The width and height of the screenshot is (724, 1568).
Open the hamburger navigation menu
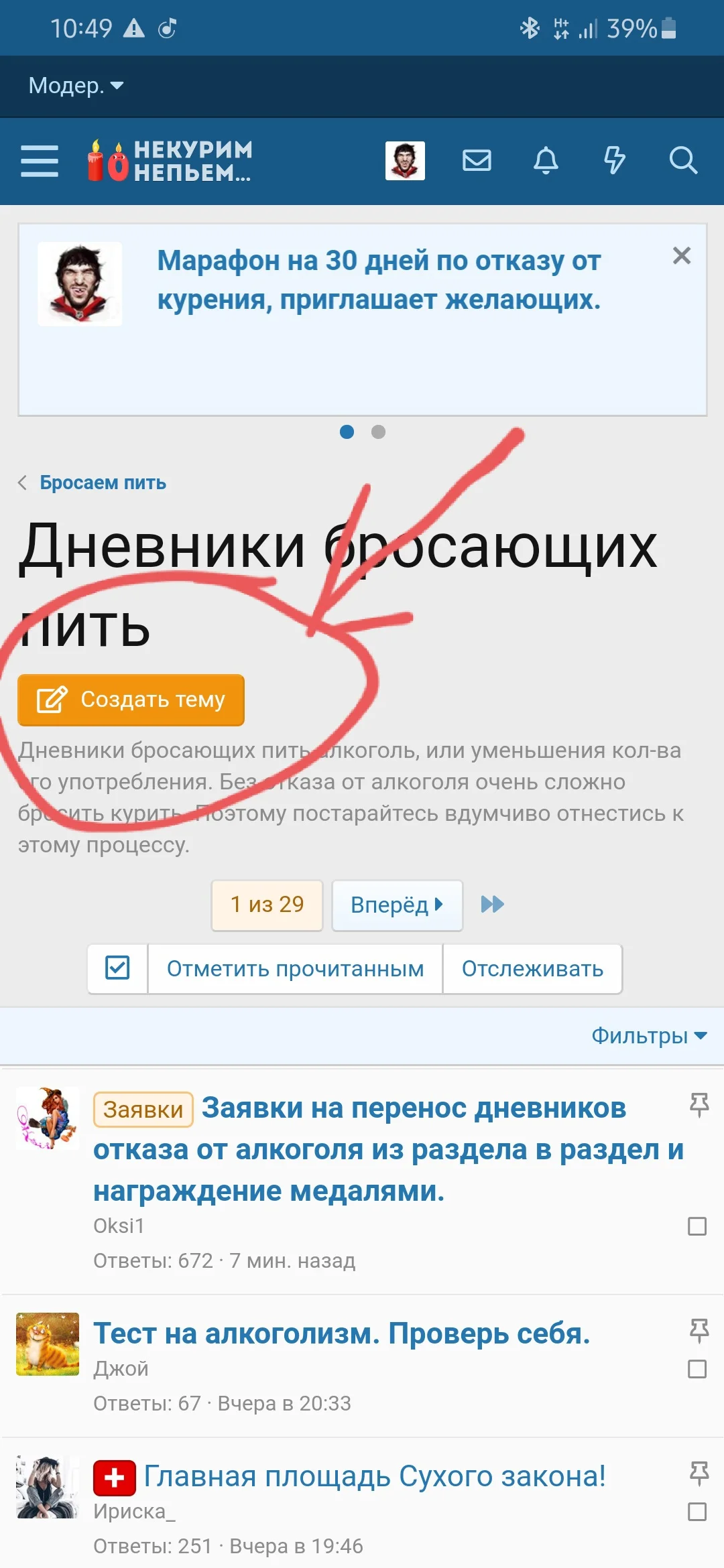pyautogui.click(x=40, y=161)
